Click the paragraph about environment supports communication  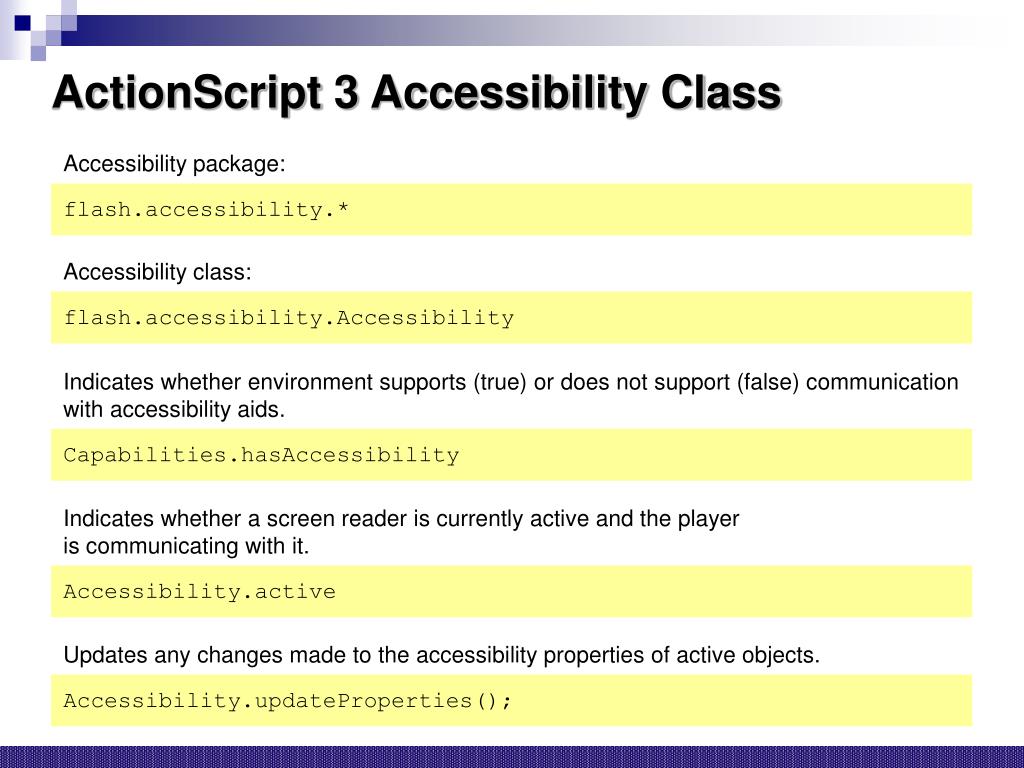point(511,395)
